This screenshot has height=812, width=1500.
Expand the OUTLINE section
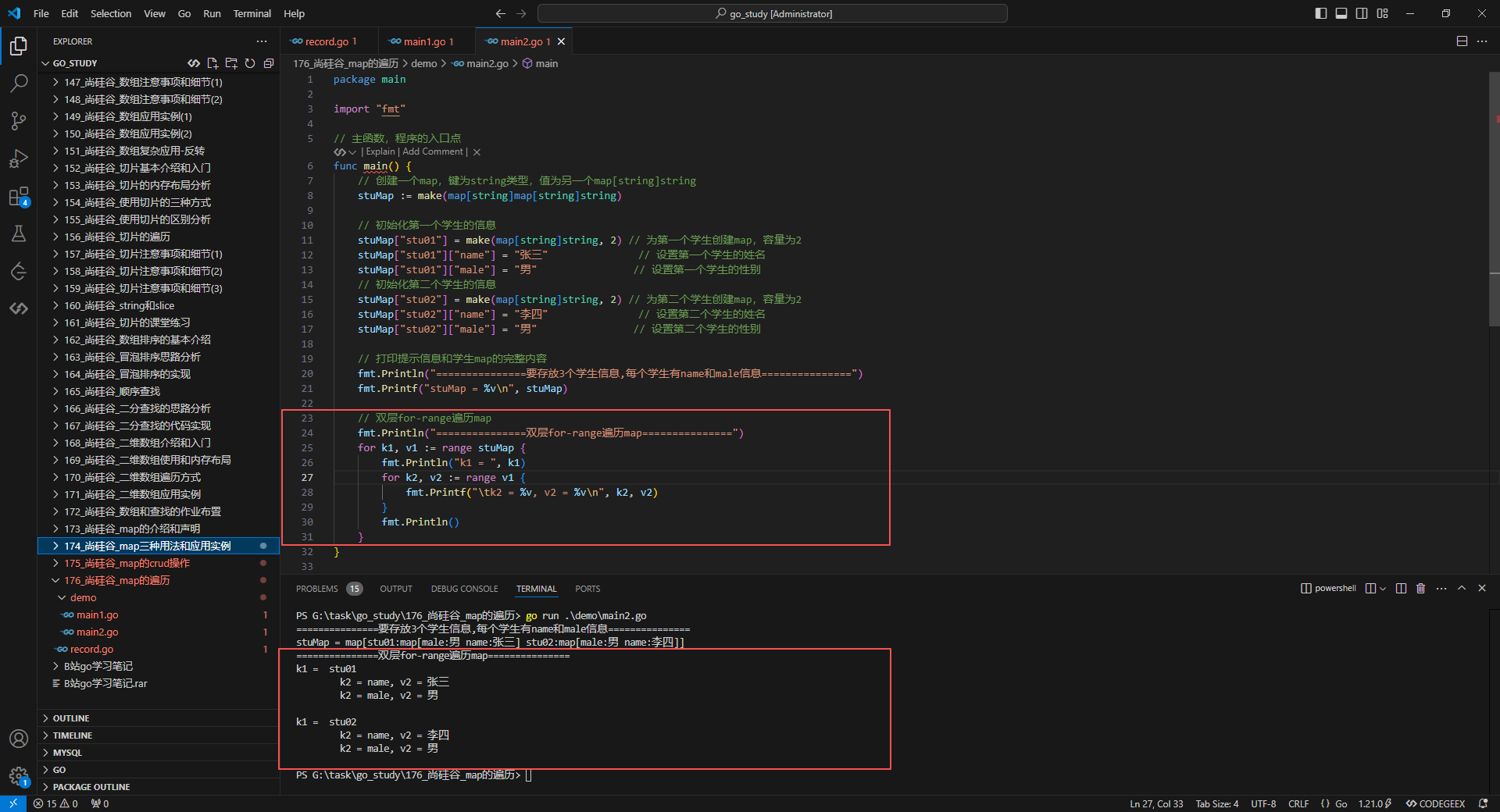(159, 718)
